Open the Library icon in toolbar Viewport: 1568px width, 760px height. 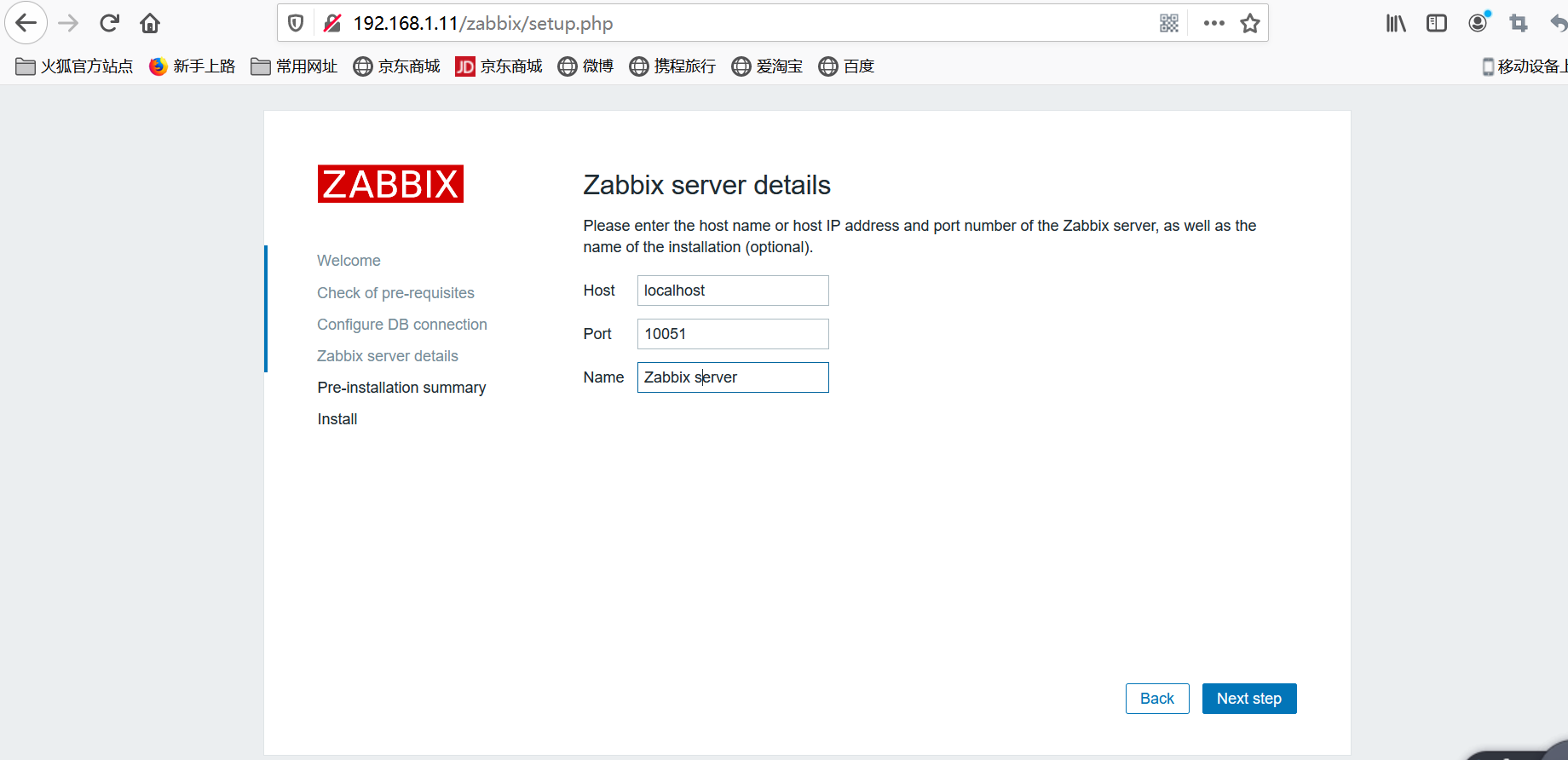[x=1396, y=23]
